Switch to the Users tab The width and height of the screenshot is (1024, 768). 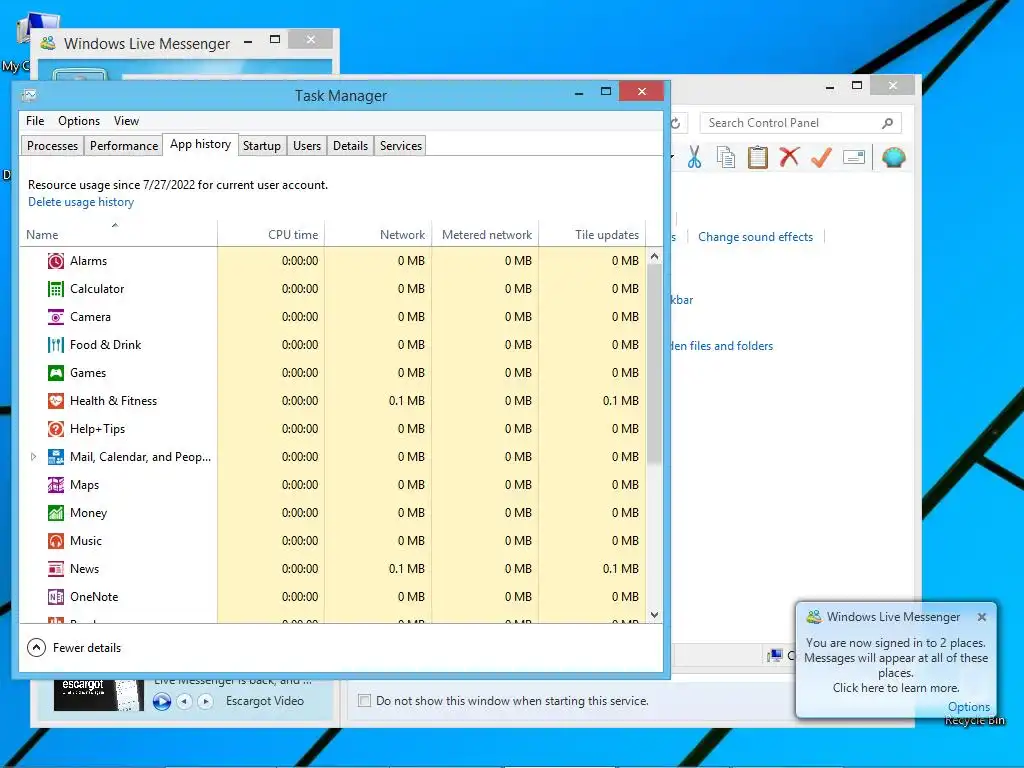click(307, 146)
